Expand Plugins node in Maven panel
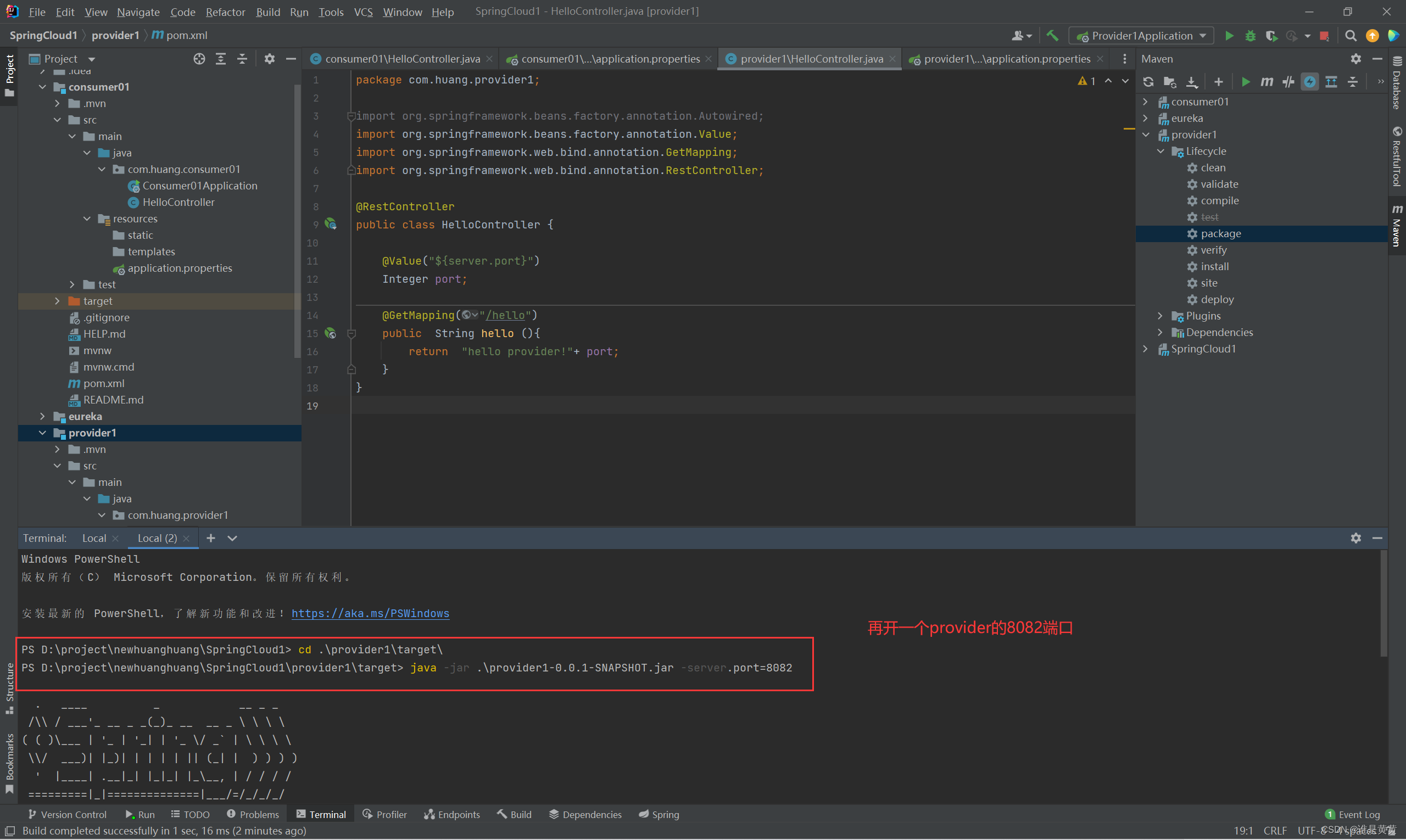This screenshot has height=840, width=1406. coord(1161,316)
